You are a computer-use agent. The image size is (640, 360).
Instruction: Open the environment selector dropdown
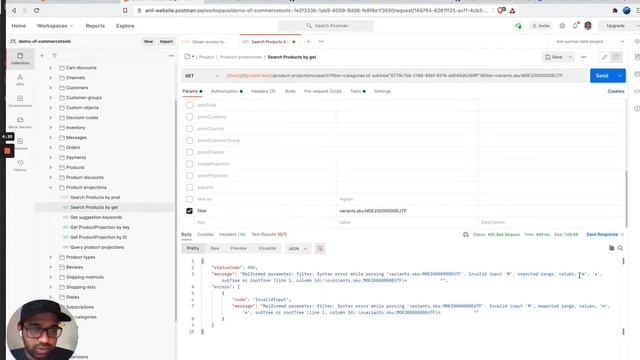(x=590, y=42)
